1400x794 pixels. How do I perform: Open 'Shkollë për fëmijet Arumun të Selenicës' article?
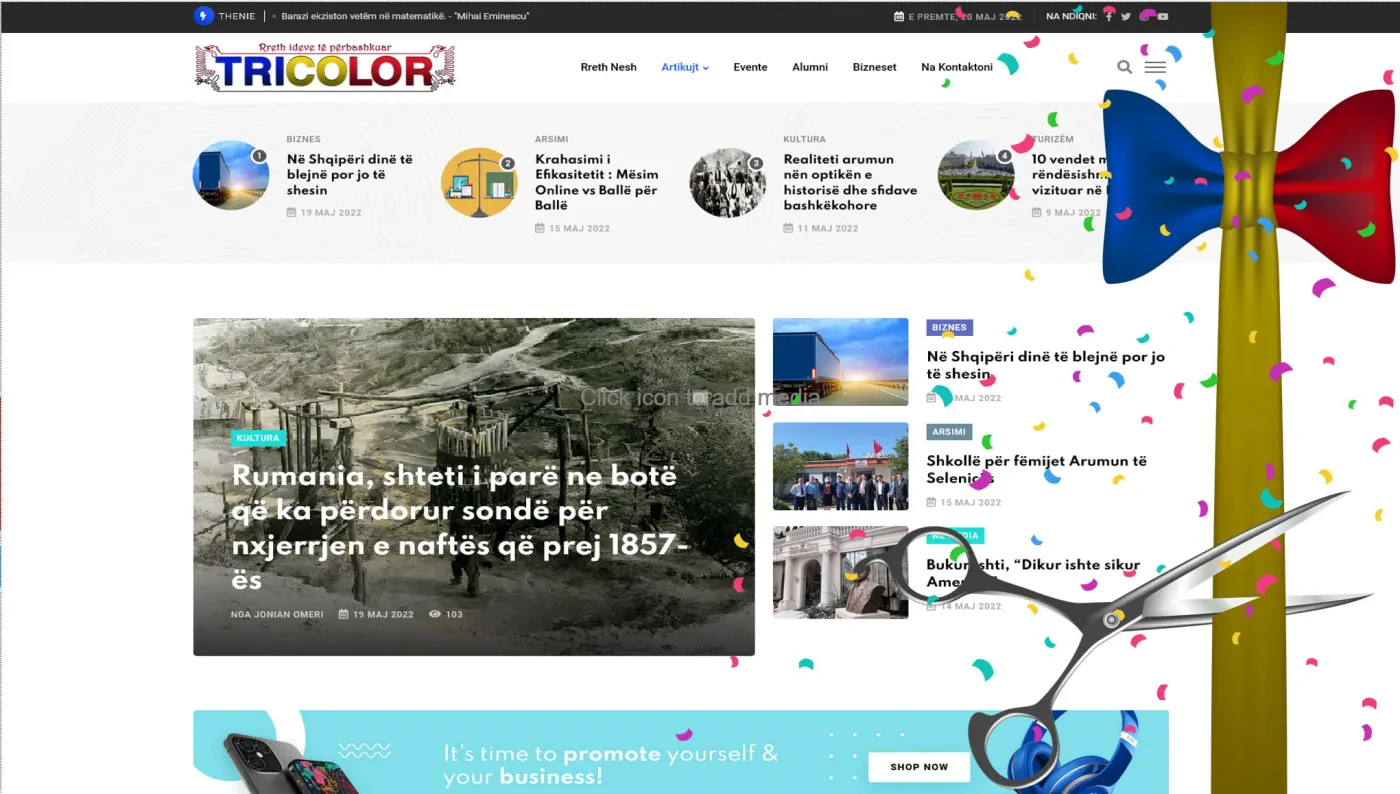[x=1036, y=469]
